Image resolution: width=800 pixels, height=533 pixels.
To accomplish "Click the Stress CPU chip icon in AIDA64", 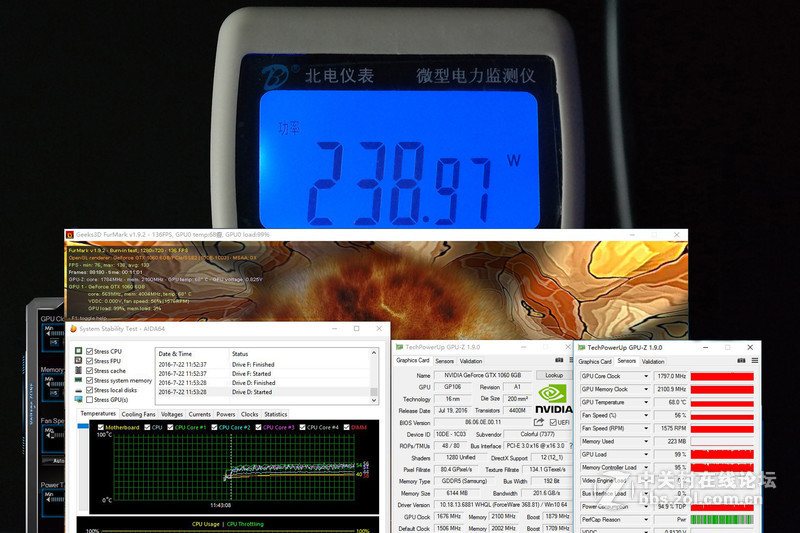I will point(79,351).
